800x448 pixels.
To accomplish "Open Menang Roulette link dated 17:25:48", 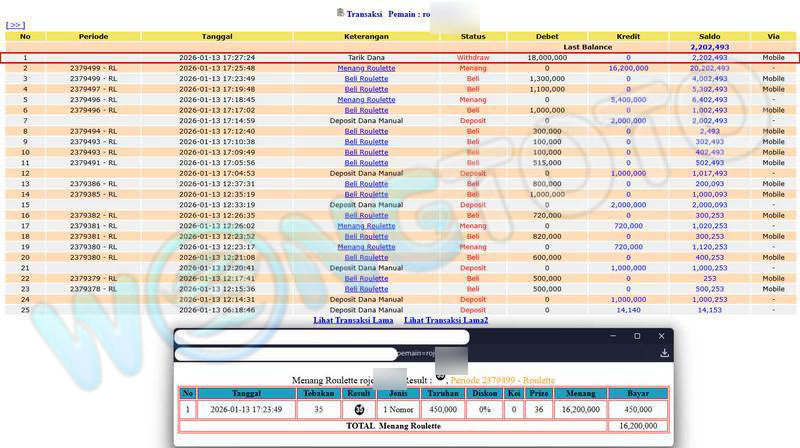I will click(366, 68).
